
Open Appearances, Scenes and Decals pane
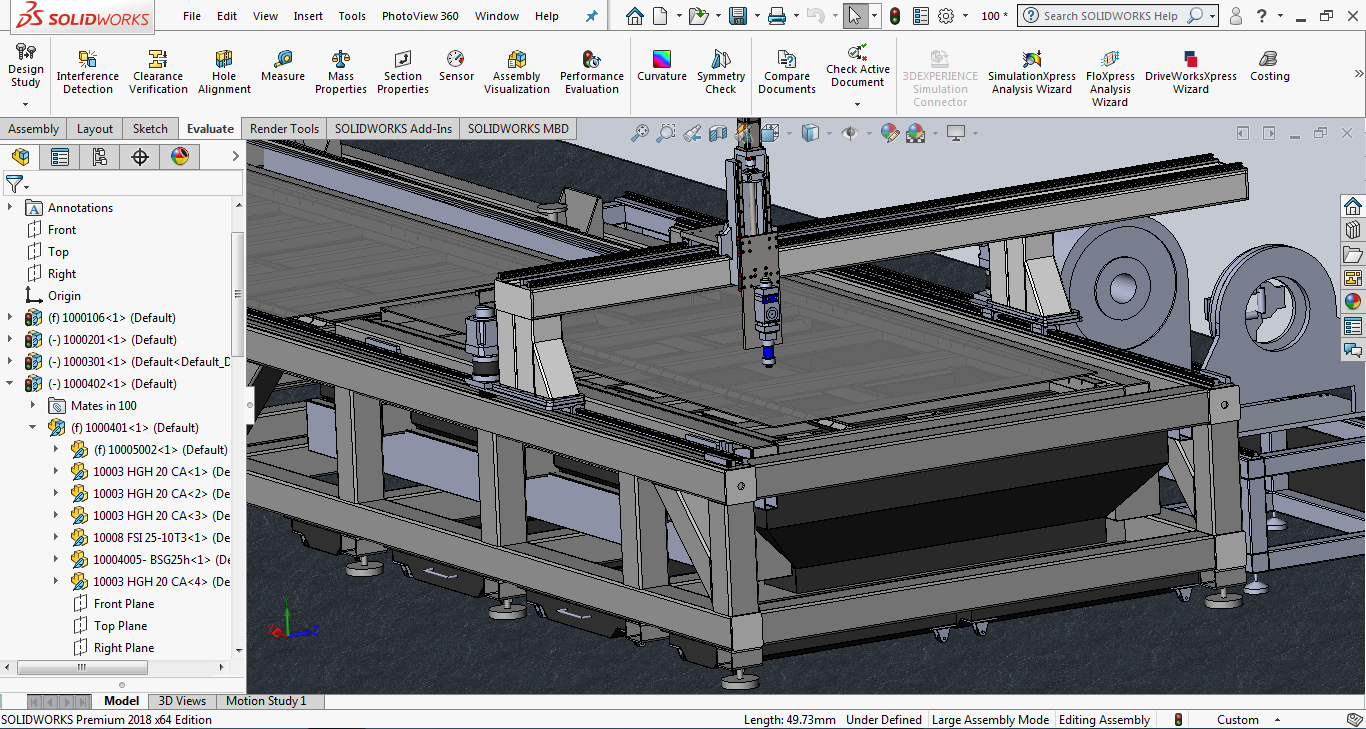(1353, 301)
